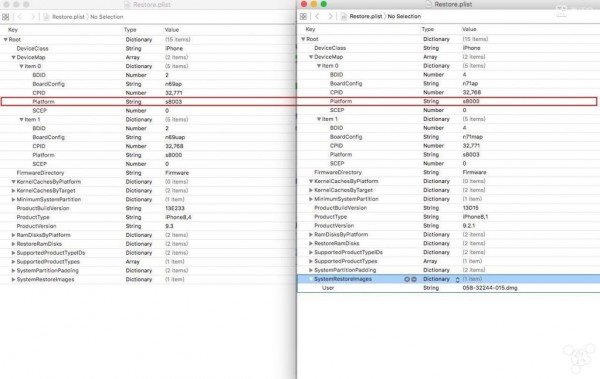Click Restore.plist breadcrumb in right window

click(366, 16)
